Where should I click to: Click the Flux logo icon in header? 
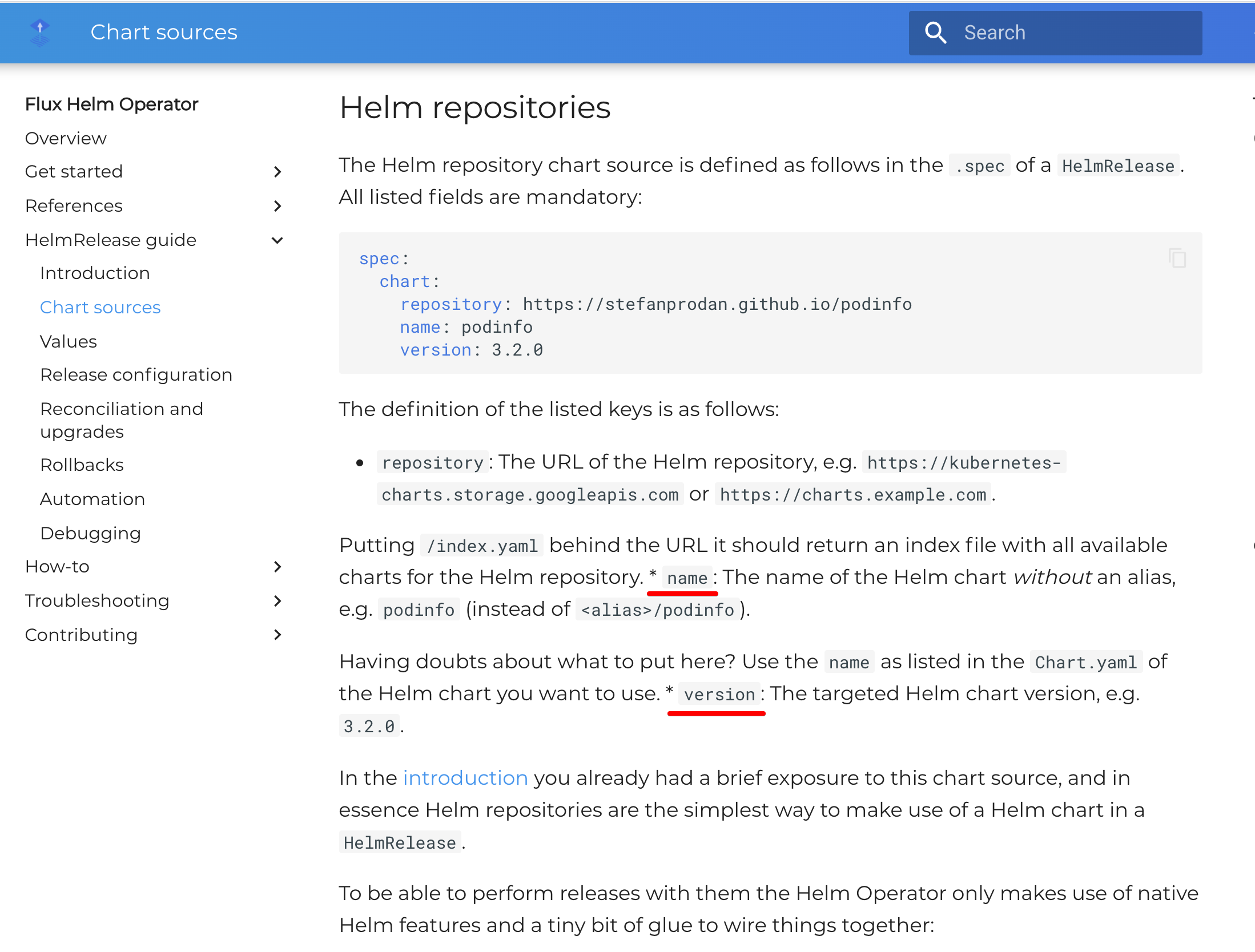click(40, 32)
